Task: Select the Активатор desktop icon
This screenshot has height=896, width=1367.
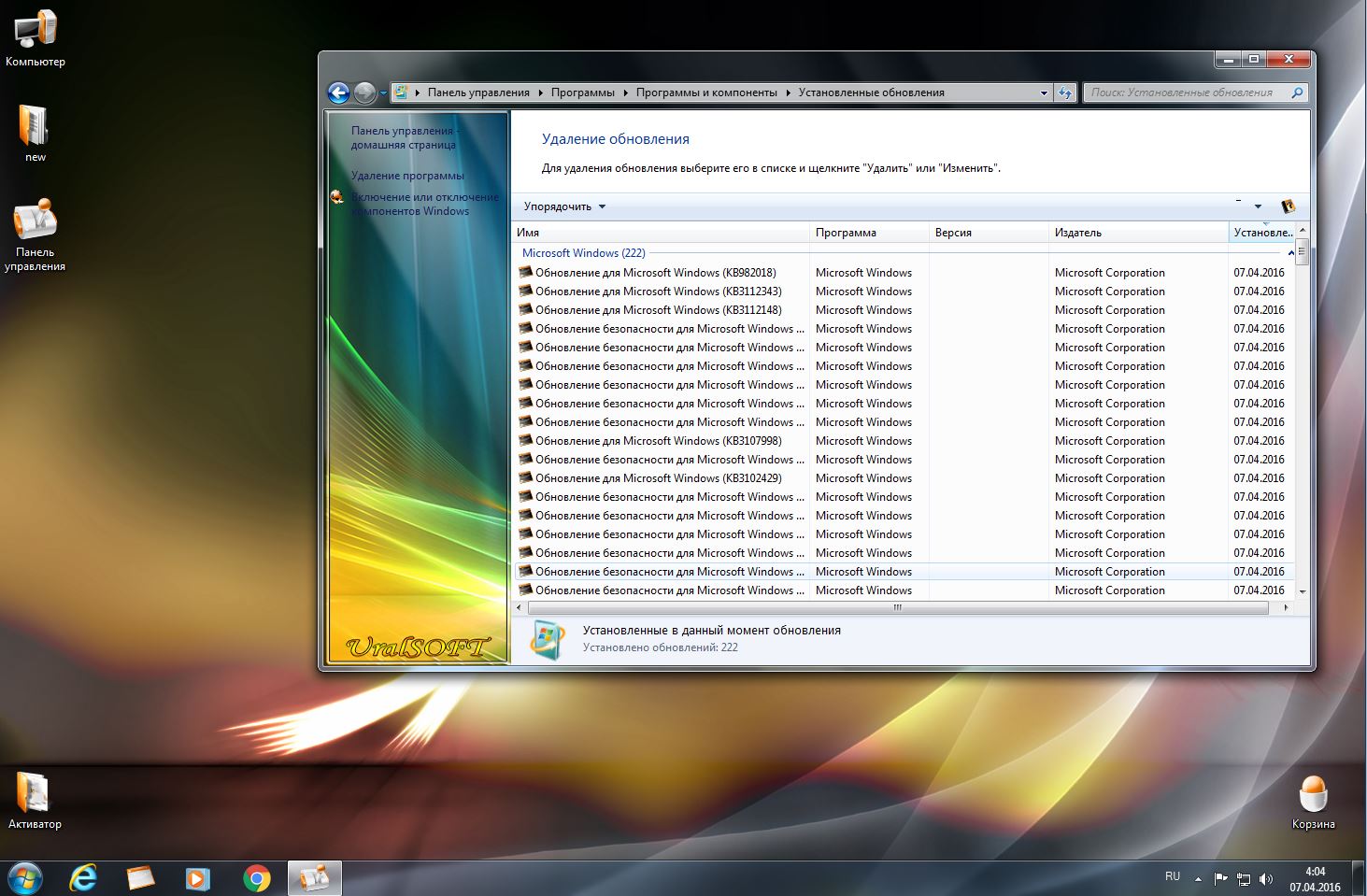Action: [x=35, y=801]
